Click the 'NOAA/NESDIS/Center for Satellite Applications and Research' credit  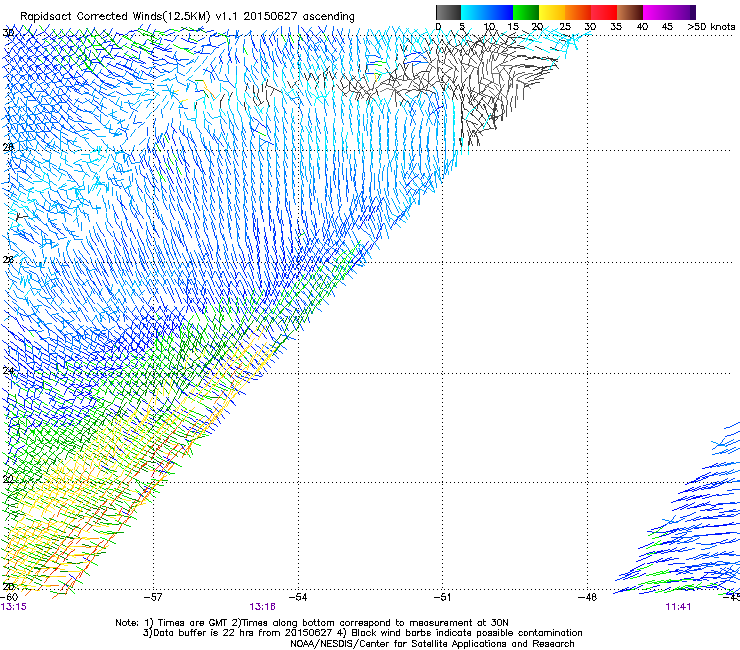coord(432,644)
